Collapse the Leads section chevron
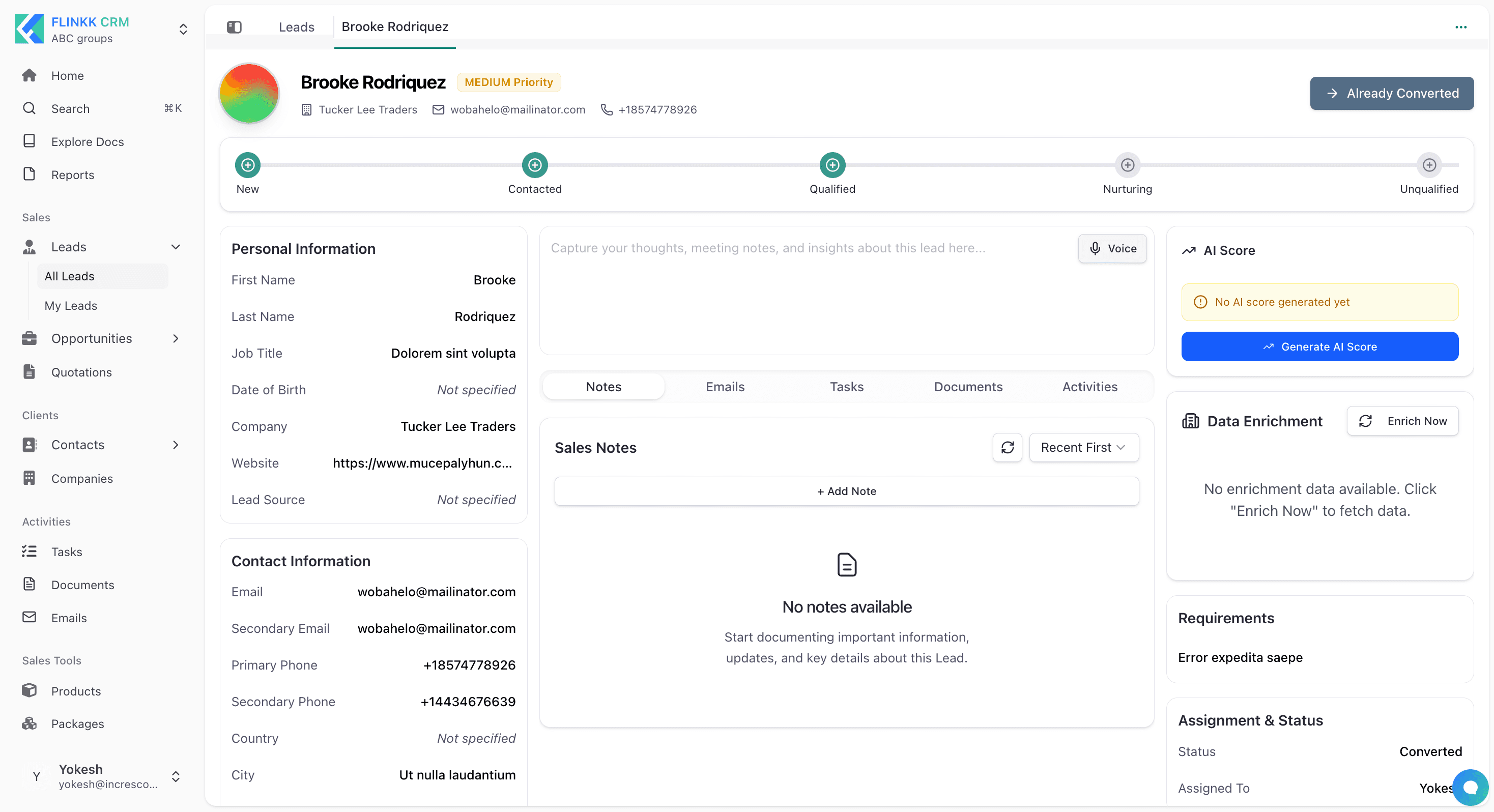The image size is (1494, 812). (x=176, y=247)
